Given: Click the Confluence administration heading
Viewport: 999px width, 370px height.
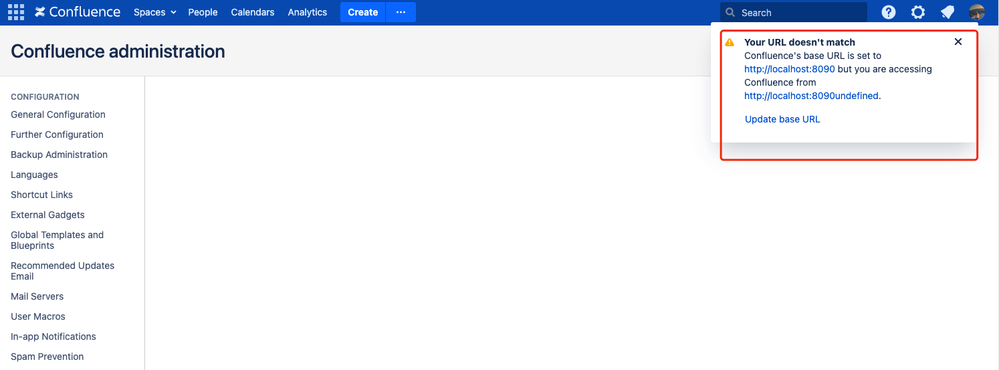Looking at the screenshot, I should coord(118,52).
